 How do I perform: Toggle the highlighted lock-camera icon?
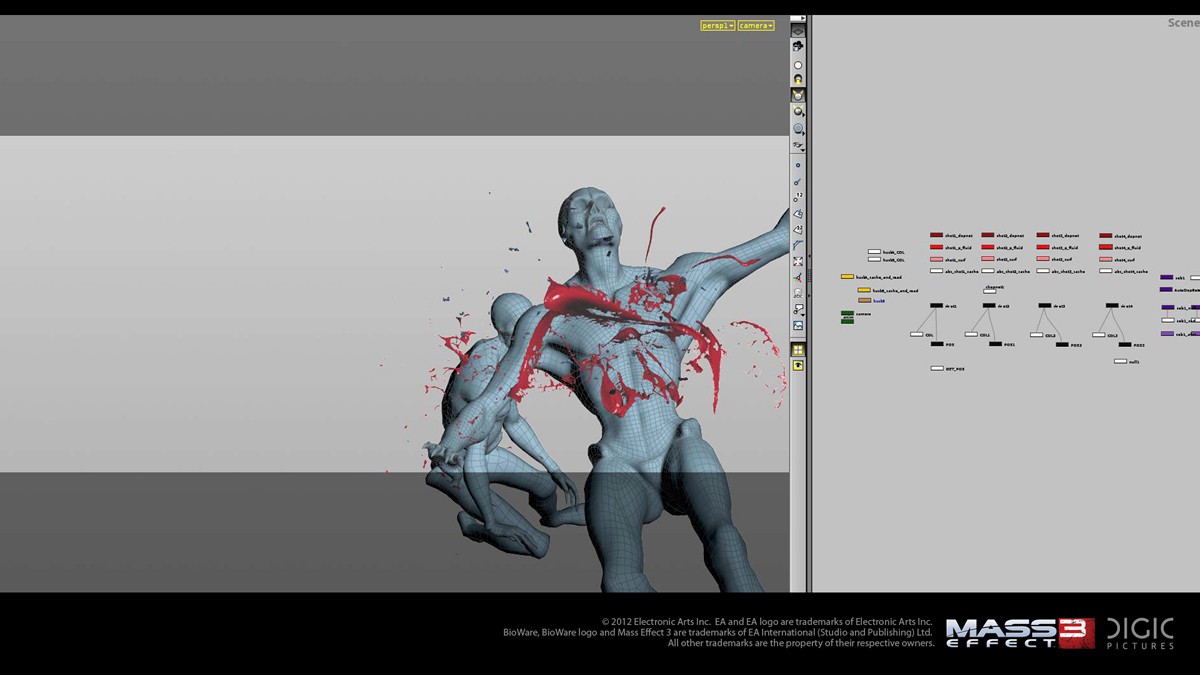click(798, 95)
